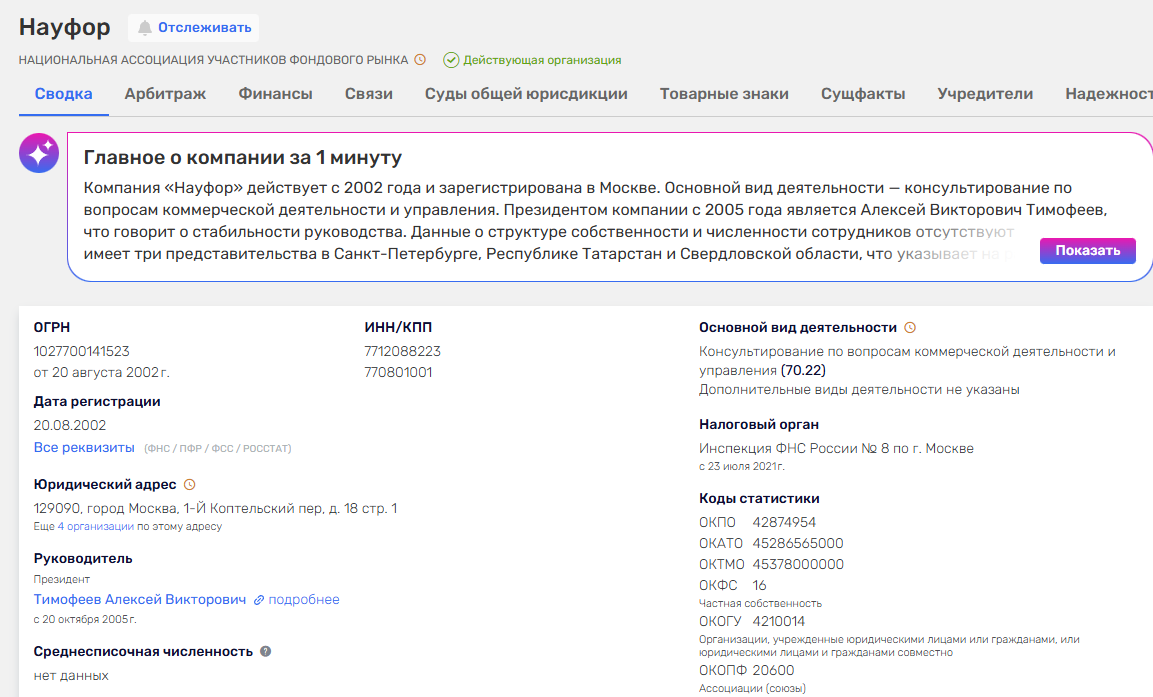Open the Все реквизиты link

[x=84, y=448]
